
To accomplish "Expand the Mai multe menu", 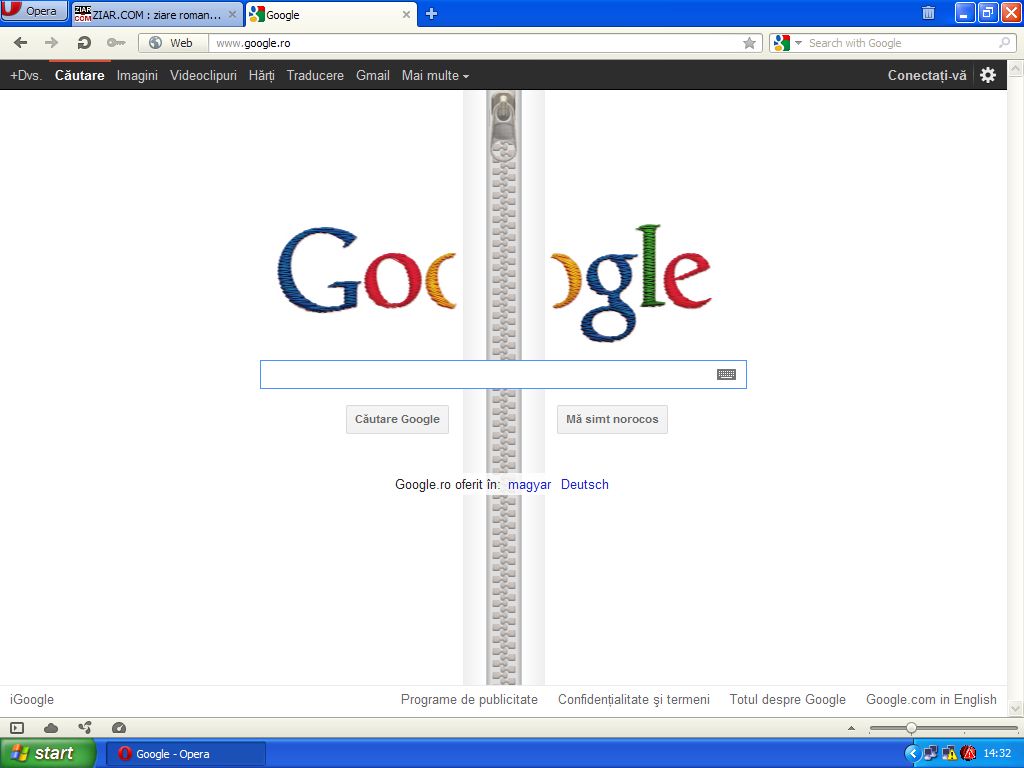I will tap(435, 75).
